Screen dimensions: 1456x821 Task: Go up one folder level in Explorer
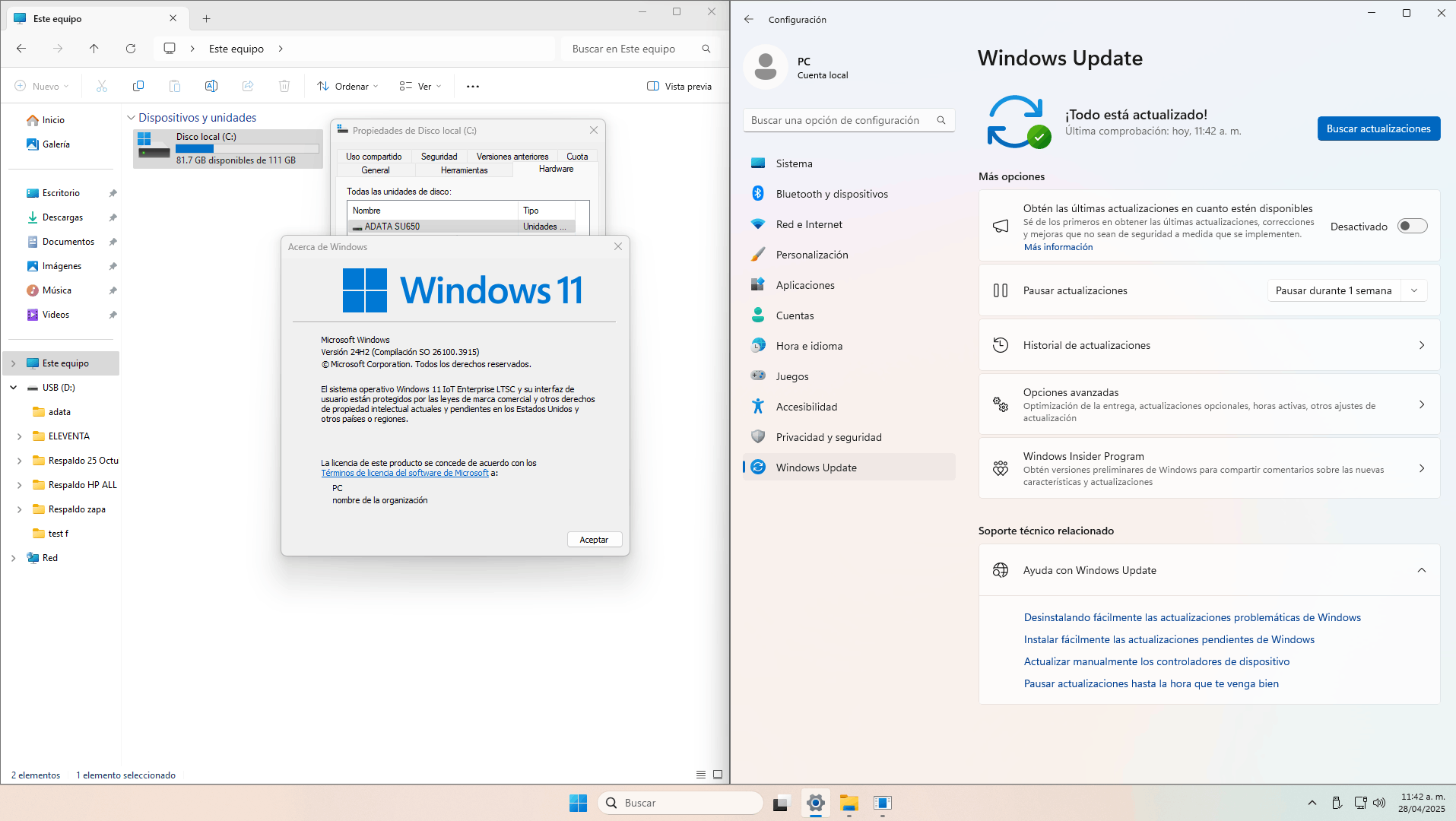94,49
